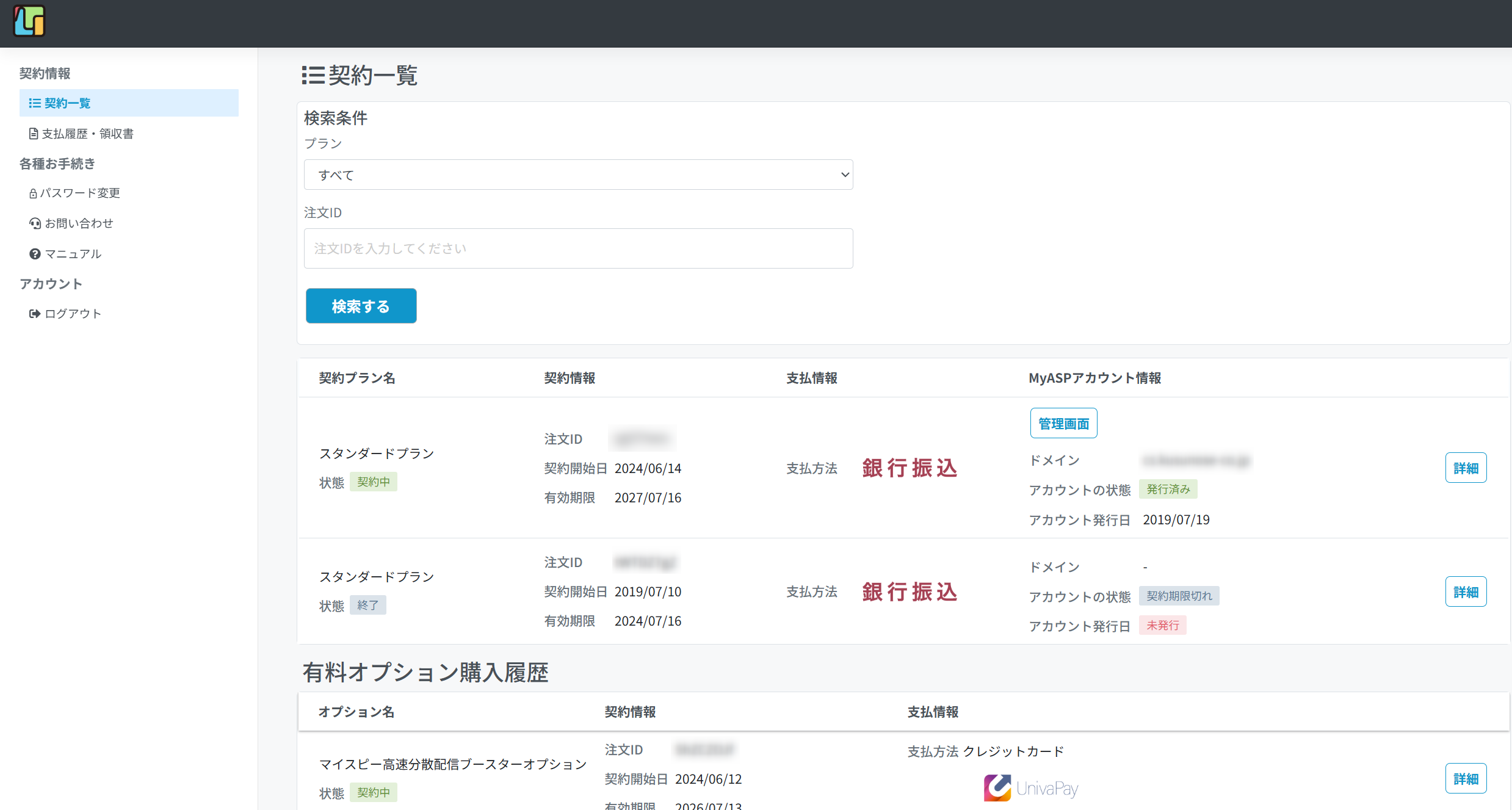This screenshot has width=1512, height=810.
Task: Click the 契約開始日 2024/06/12 value
Action: pyautogui.click(x=708, y=779)
